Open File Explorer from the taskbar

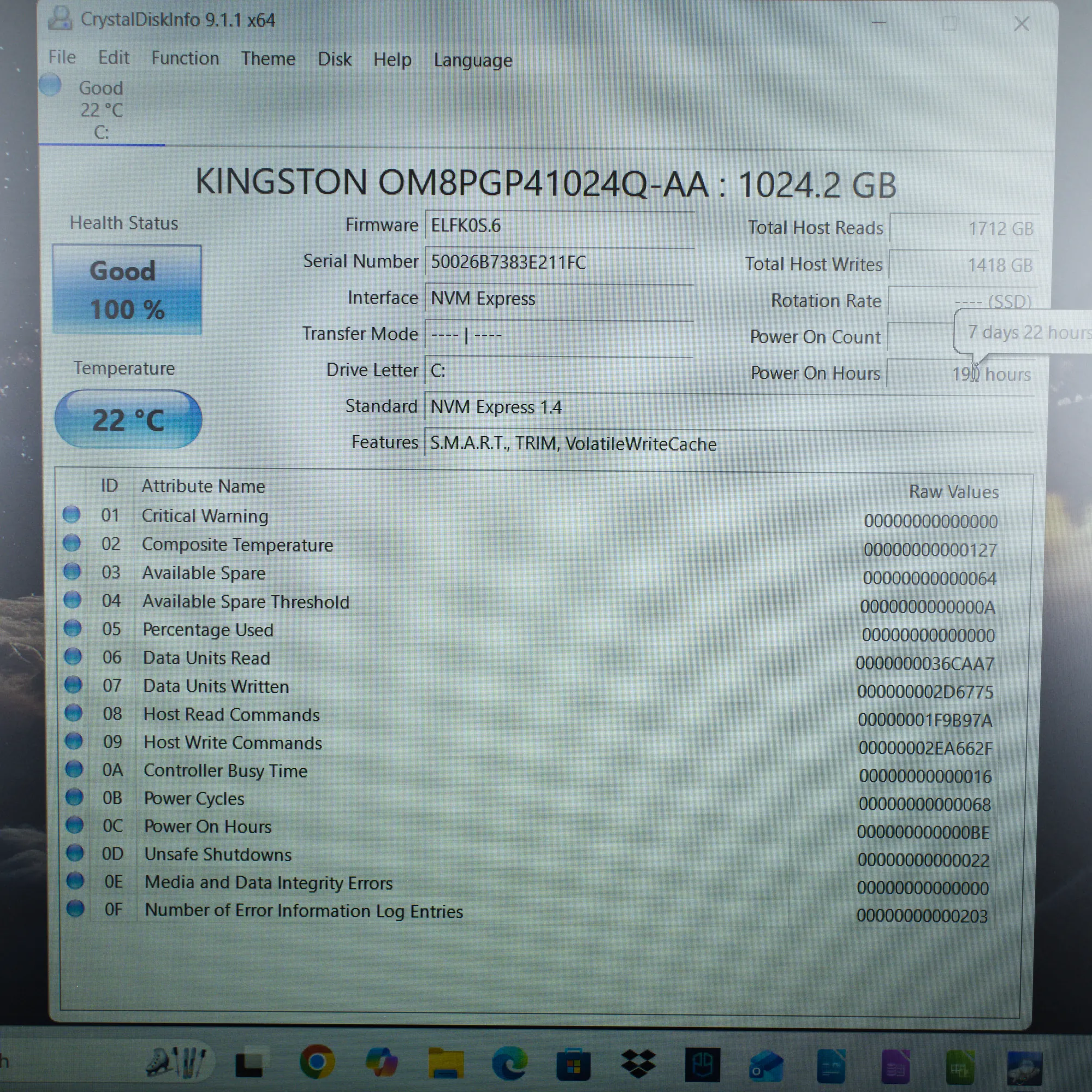[x=446, y=1063]
